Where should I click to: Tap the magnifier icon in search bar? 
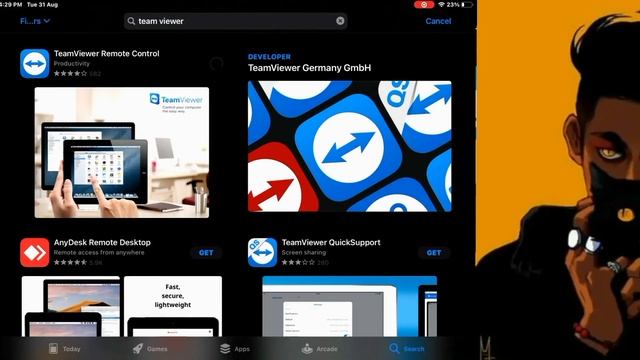click(x=131, y=21)
